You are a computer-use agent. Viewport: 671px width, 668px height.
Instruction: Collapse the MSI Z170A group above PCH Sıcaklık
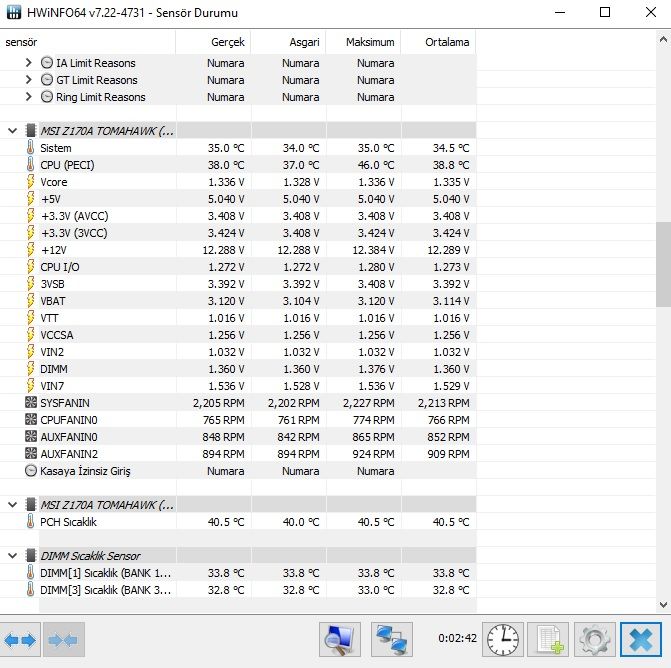click(x=12, y=505)
